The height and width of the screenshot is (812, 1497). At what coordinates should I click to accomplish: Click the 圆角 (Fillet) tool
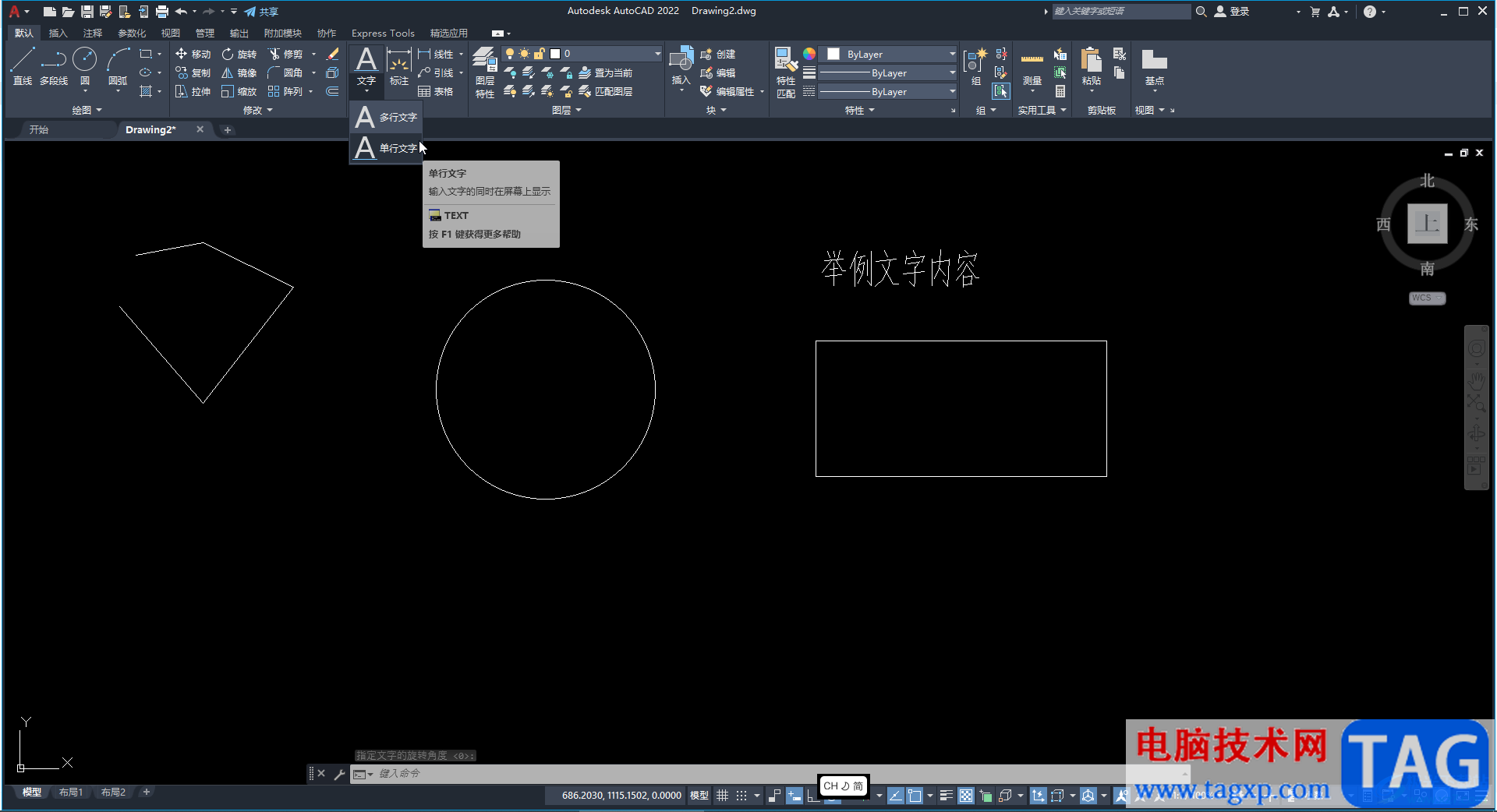click(285, 72)
